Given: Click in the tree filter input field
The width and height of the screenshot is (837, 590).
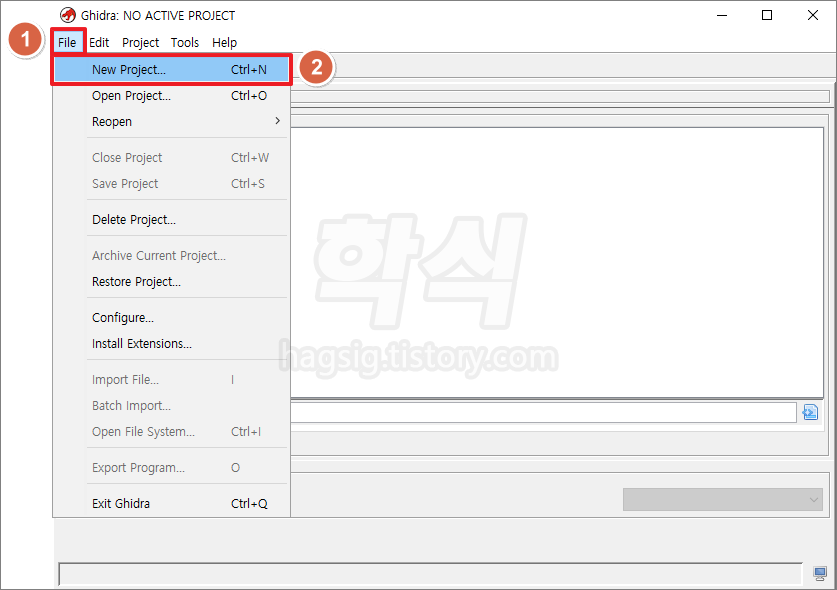Looking at the screenshot, I should (x=543, y=412).
